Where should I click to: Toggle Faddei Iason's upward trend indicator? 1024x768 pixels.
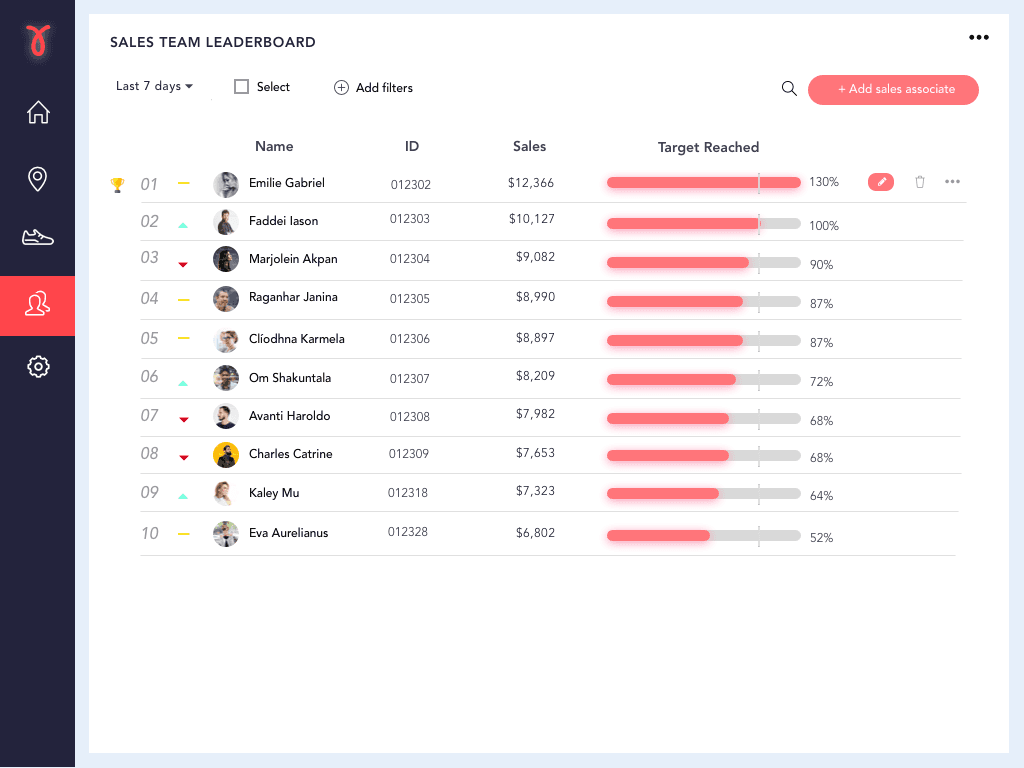click(183, 225)
